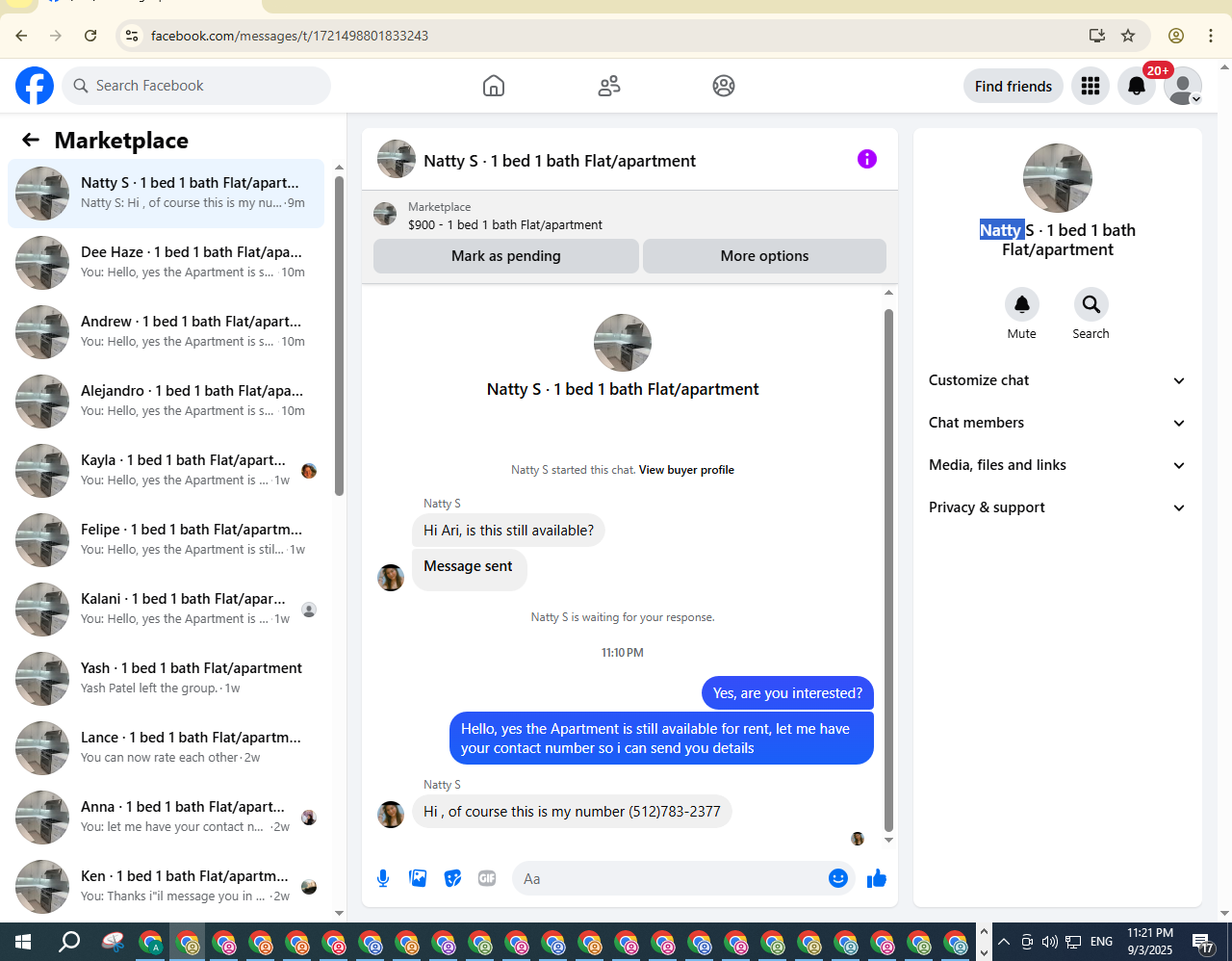Click the browser back arrow
Image resolution: width=1232 pixels, height=961 pixels.
[21, 36]
